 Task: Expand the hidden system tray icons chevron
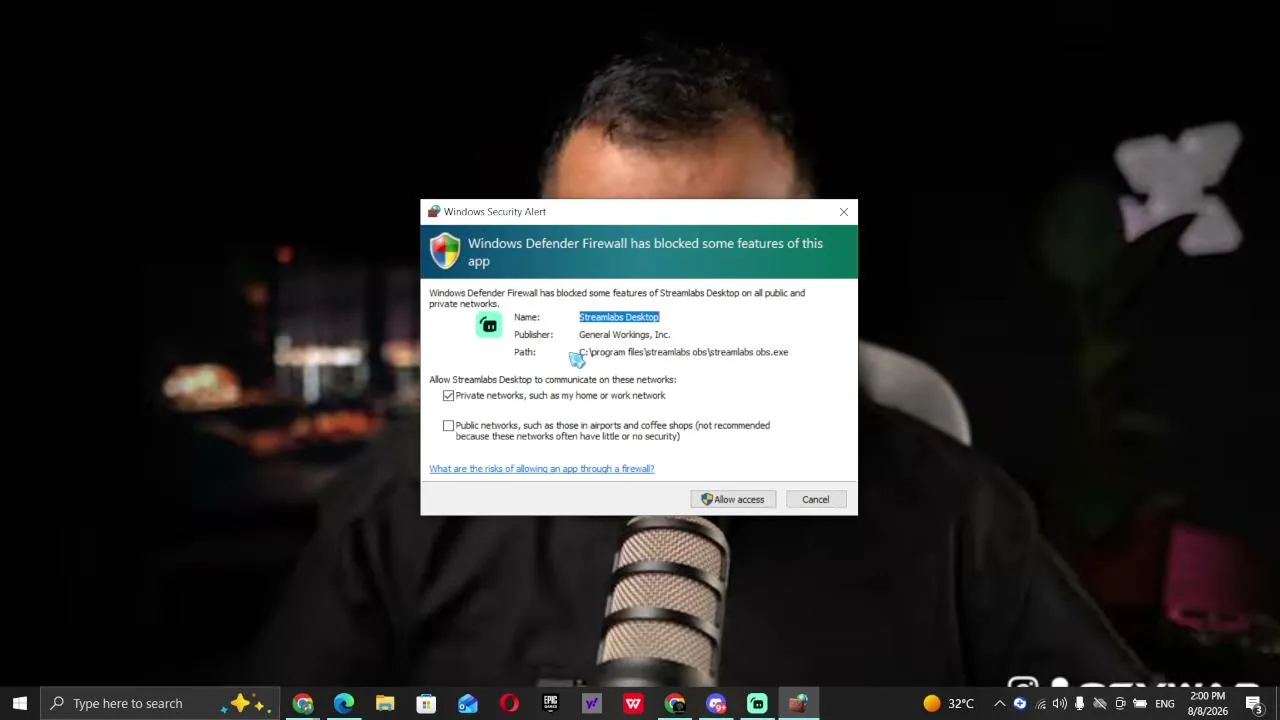(x=999, y=704)
